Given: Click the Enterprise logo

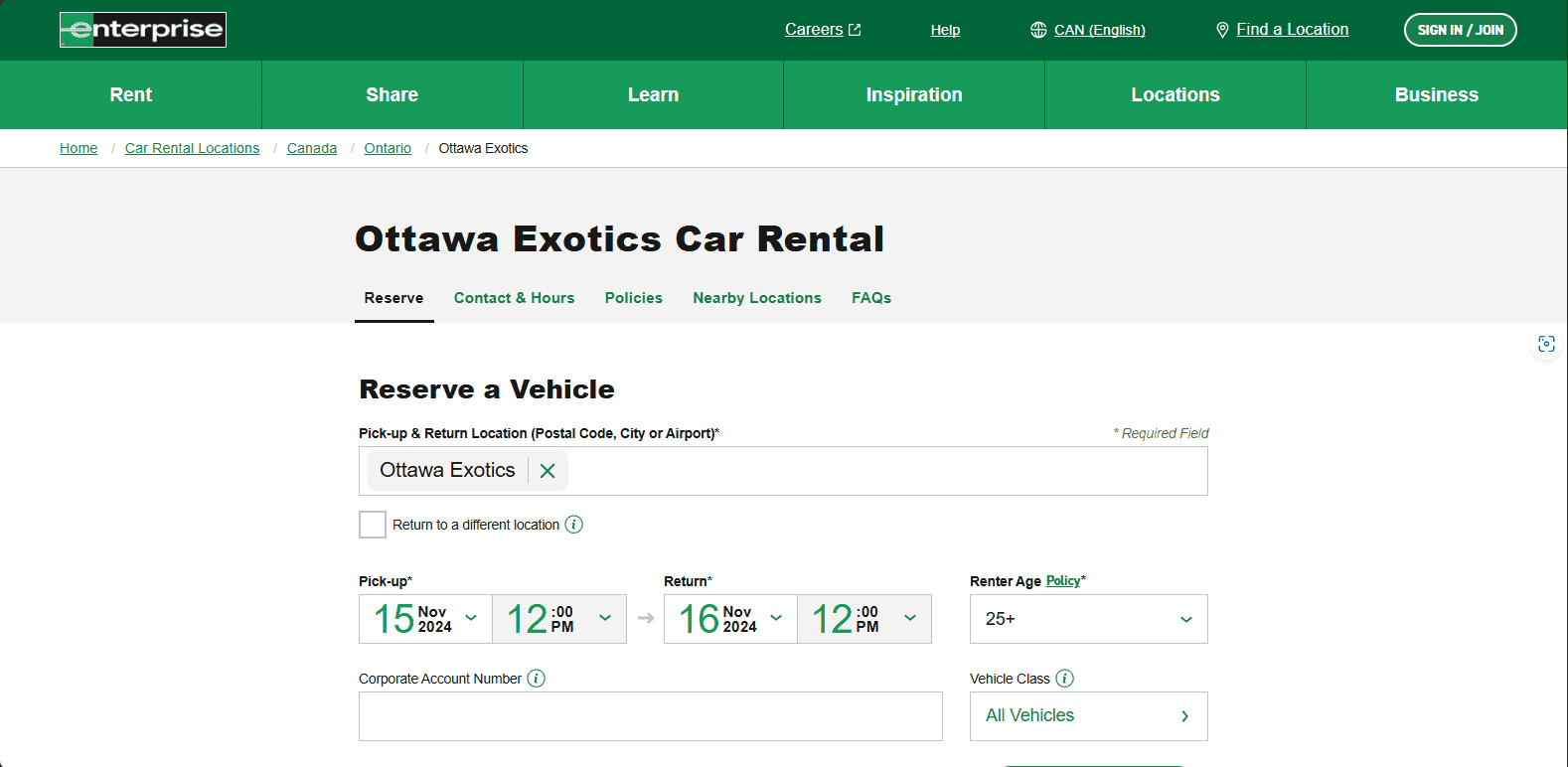Looking at the screenshot, I should (x=143, y=30).
